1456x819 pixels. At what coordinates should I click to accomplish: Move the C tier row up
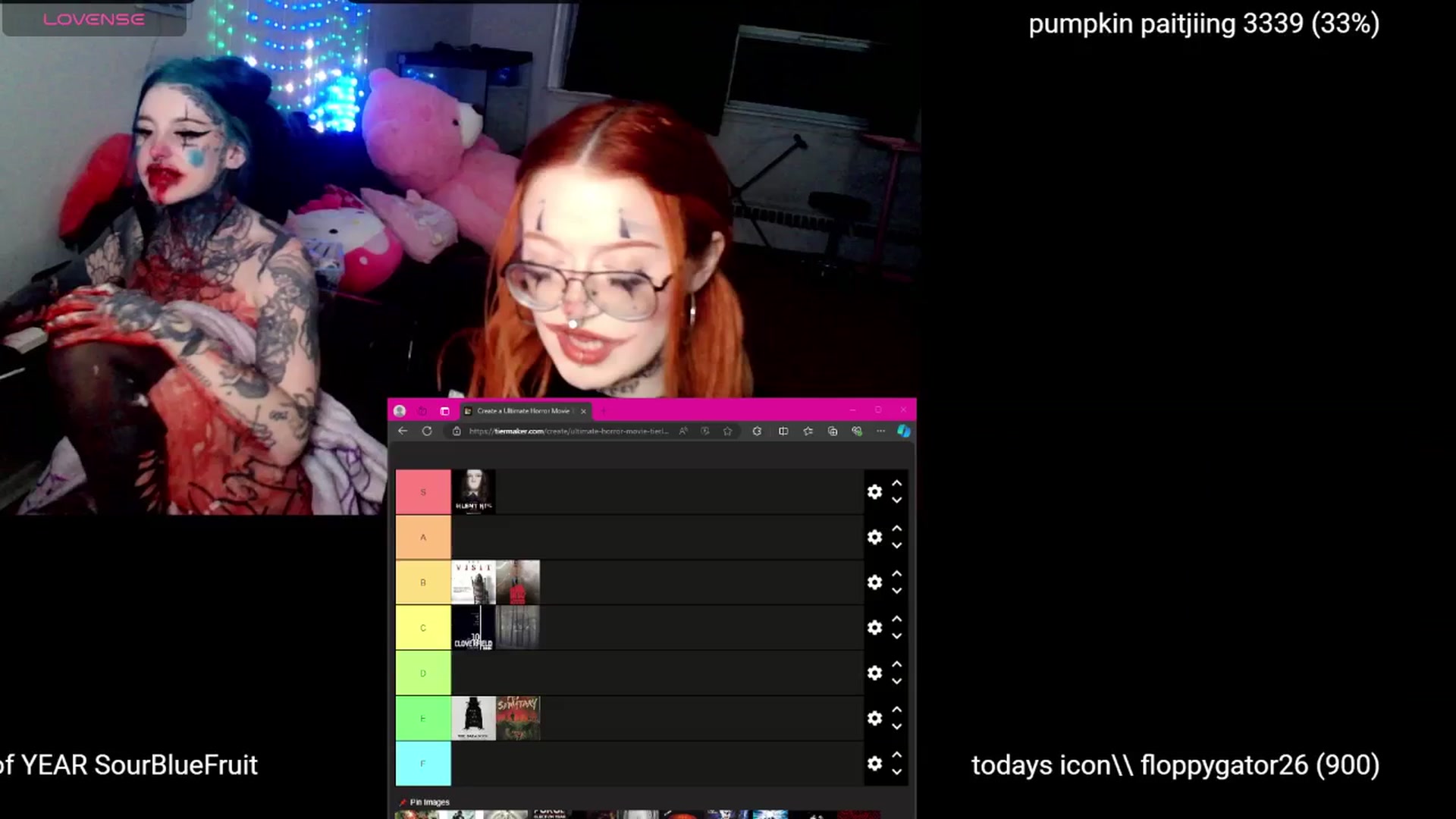(897, 618)
